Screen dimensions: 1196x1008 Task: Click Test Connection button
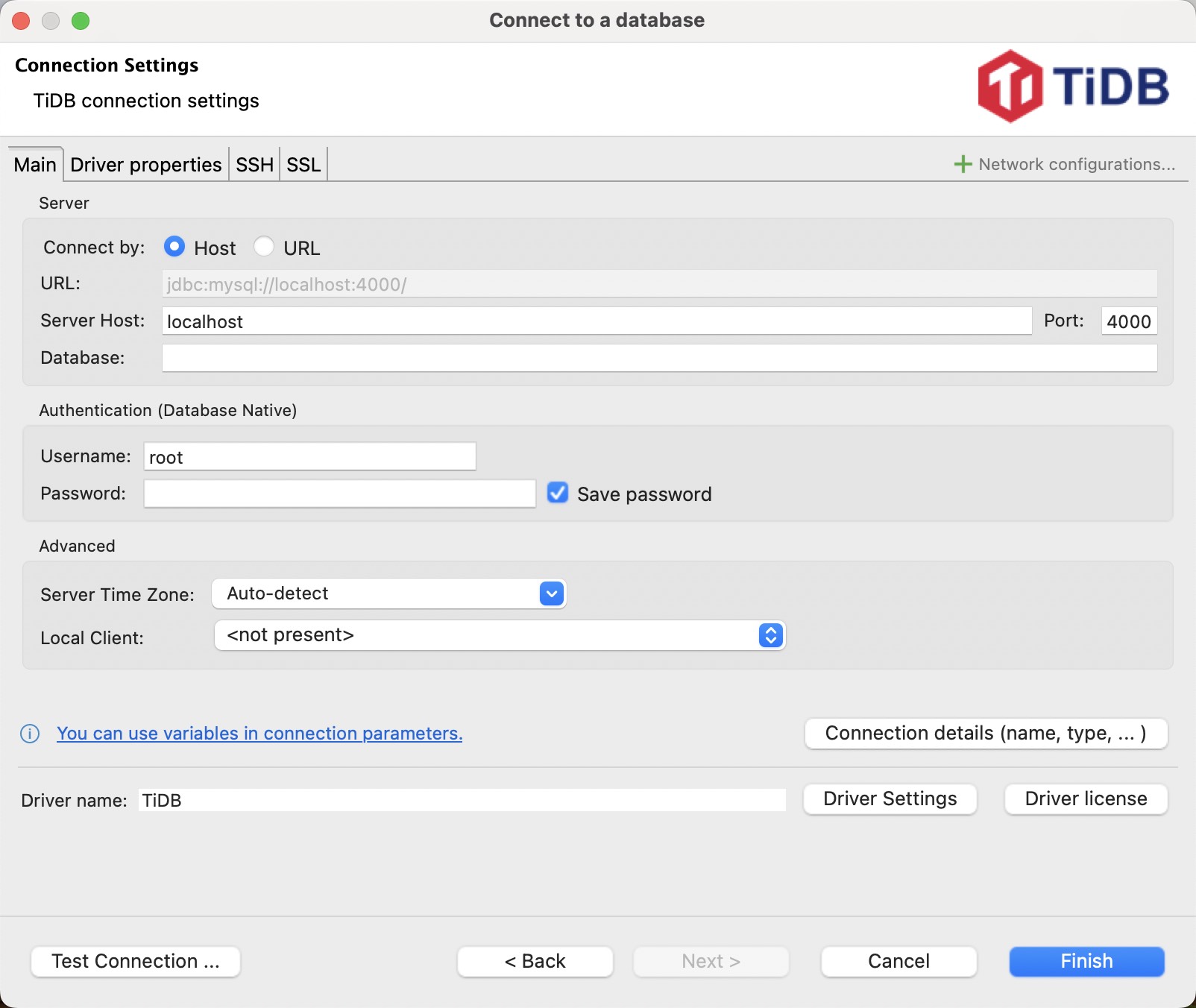136,962
